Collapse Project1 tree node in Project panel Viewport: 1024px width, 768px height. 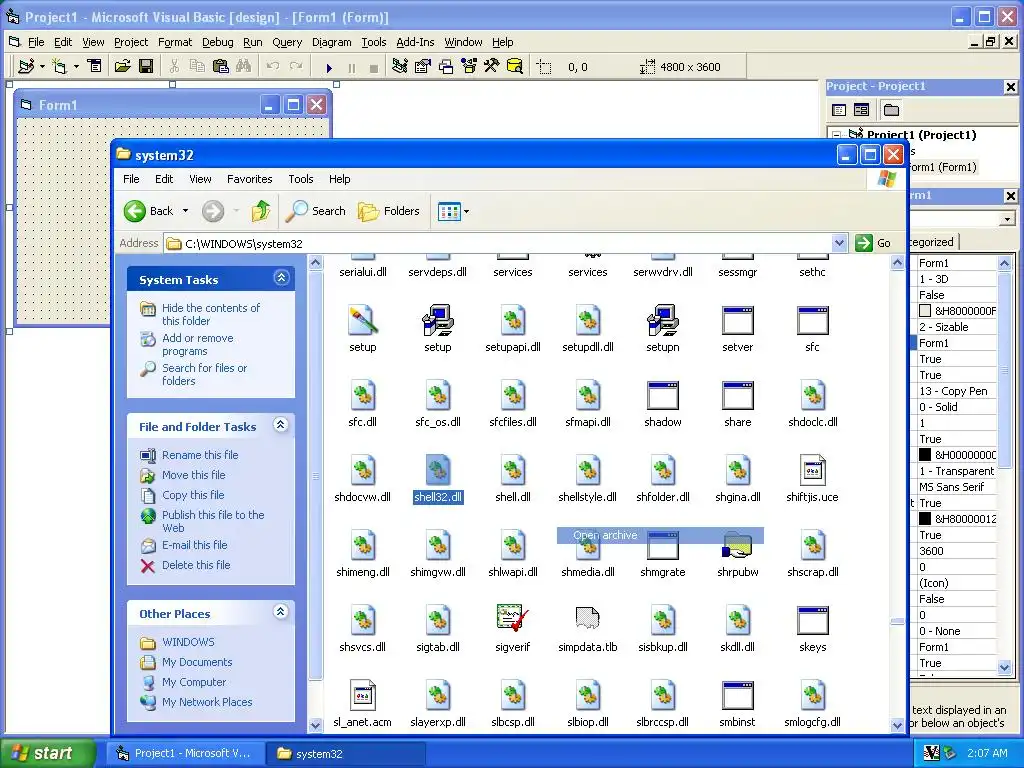[837, 135]
